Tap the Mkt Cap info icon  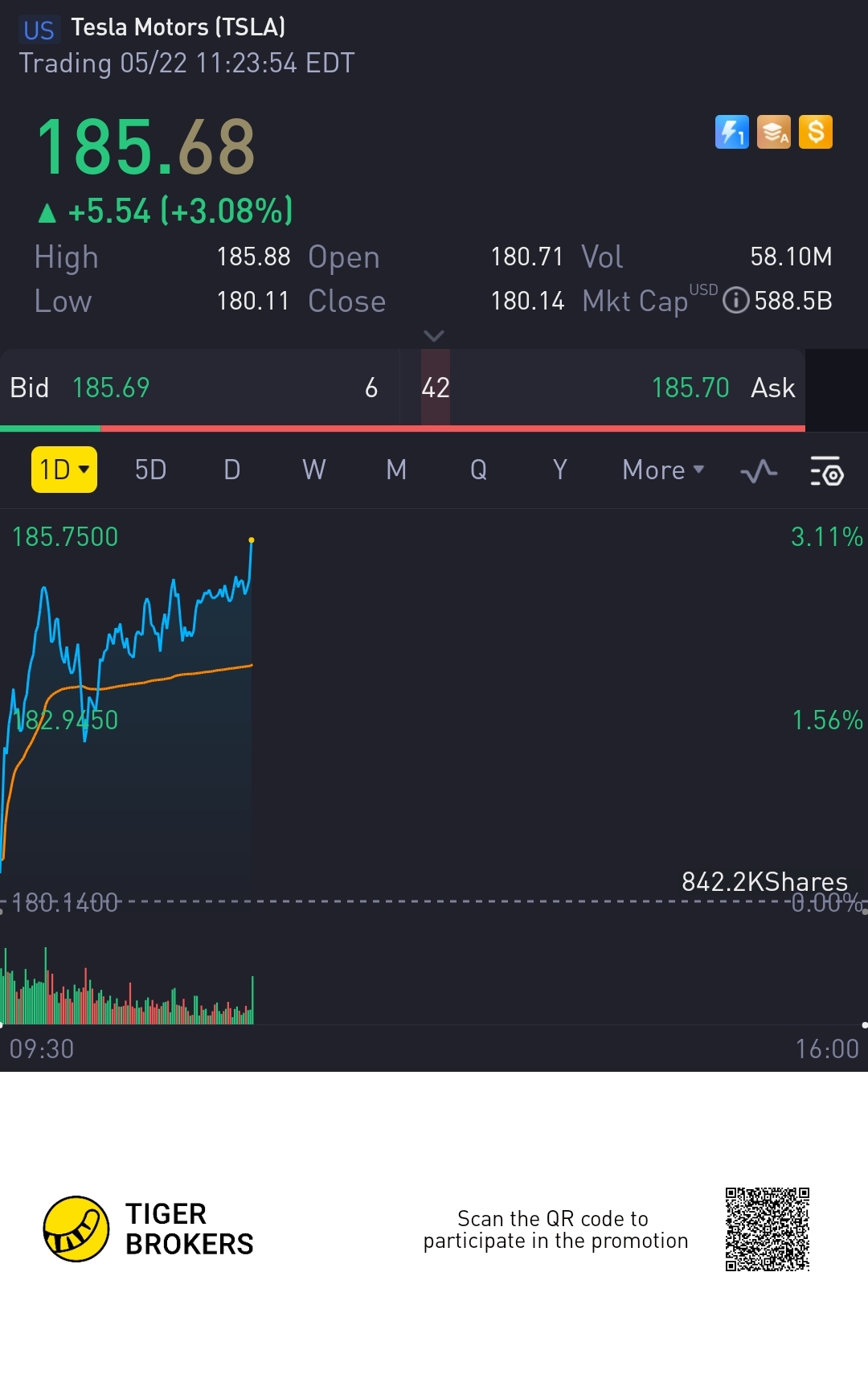tap(736, 301)
